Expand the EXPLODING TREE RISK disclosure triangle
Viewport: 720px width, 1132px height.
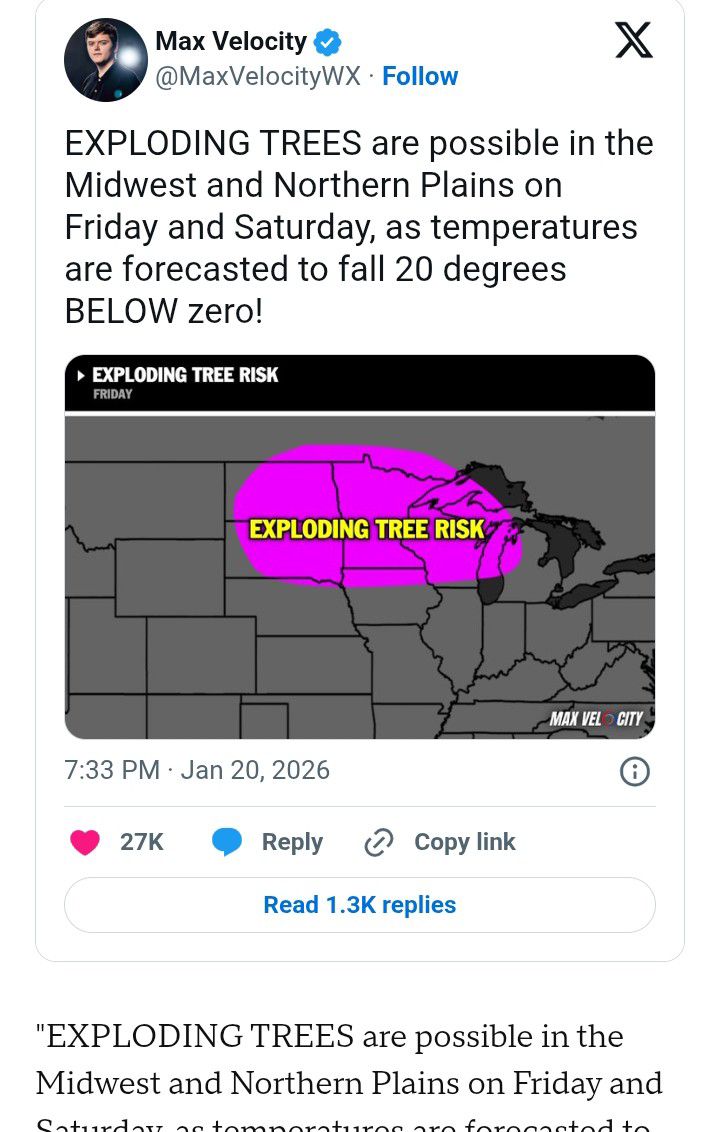pos(81,377)
